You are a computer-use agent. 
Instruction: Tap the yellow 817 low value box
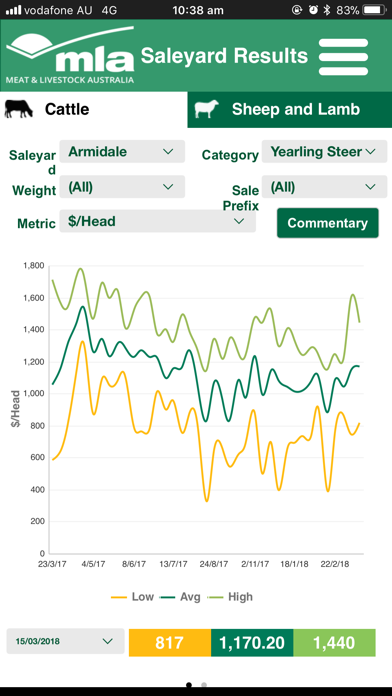[x=170, y=642]
